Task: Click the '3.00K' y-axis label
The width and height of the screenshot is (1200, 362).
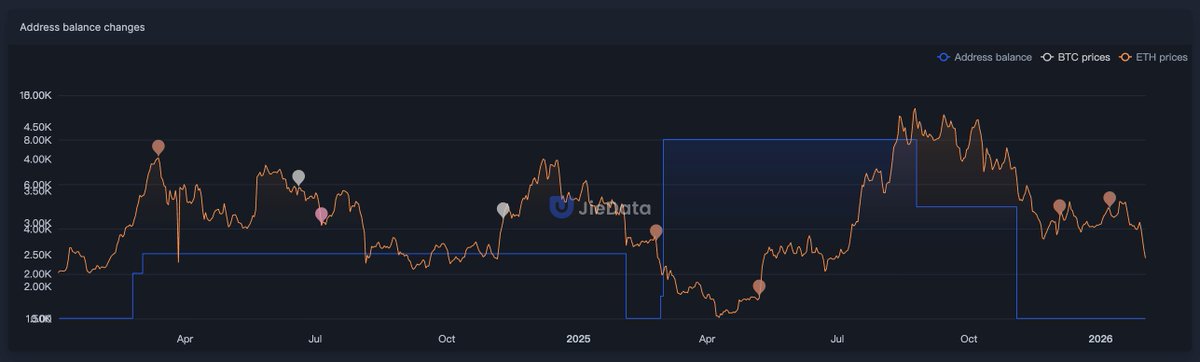Action: point(37,223)
